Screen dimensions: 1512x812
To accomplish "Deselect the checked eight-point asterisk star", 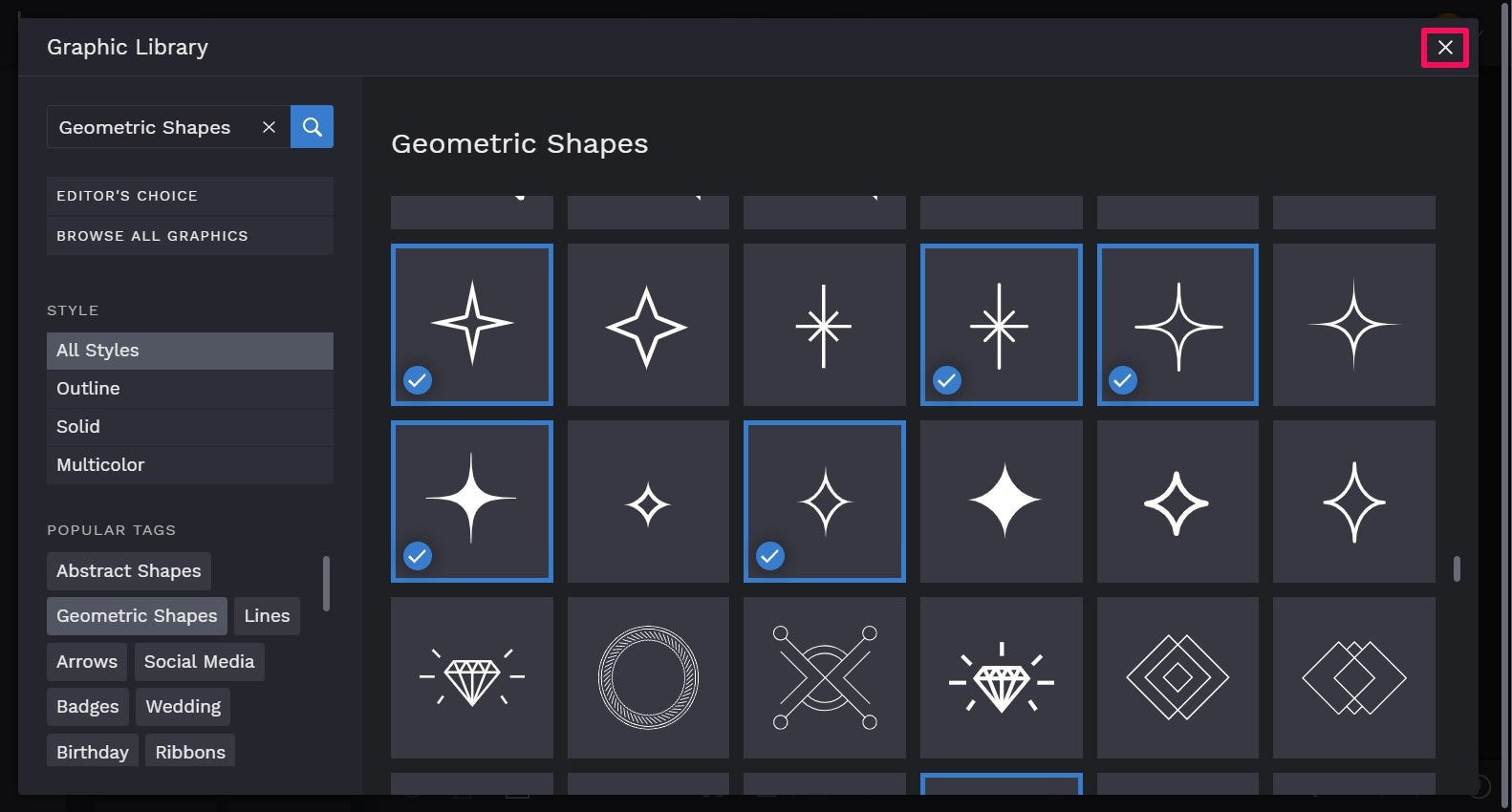I will (1001, 325).
